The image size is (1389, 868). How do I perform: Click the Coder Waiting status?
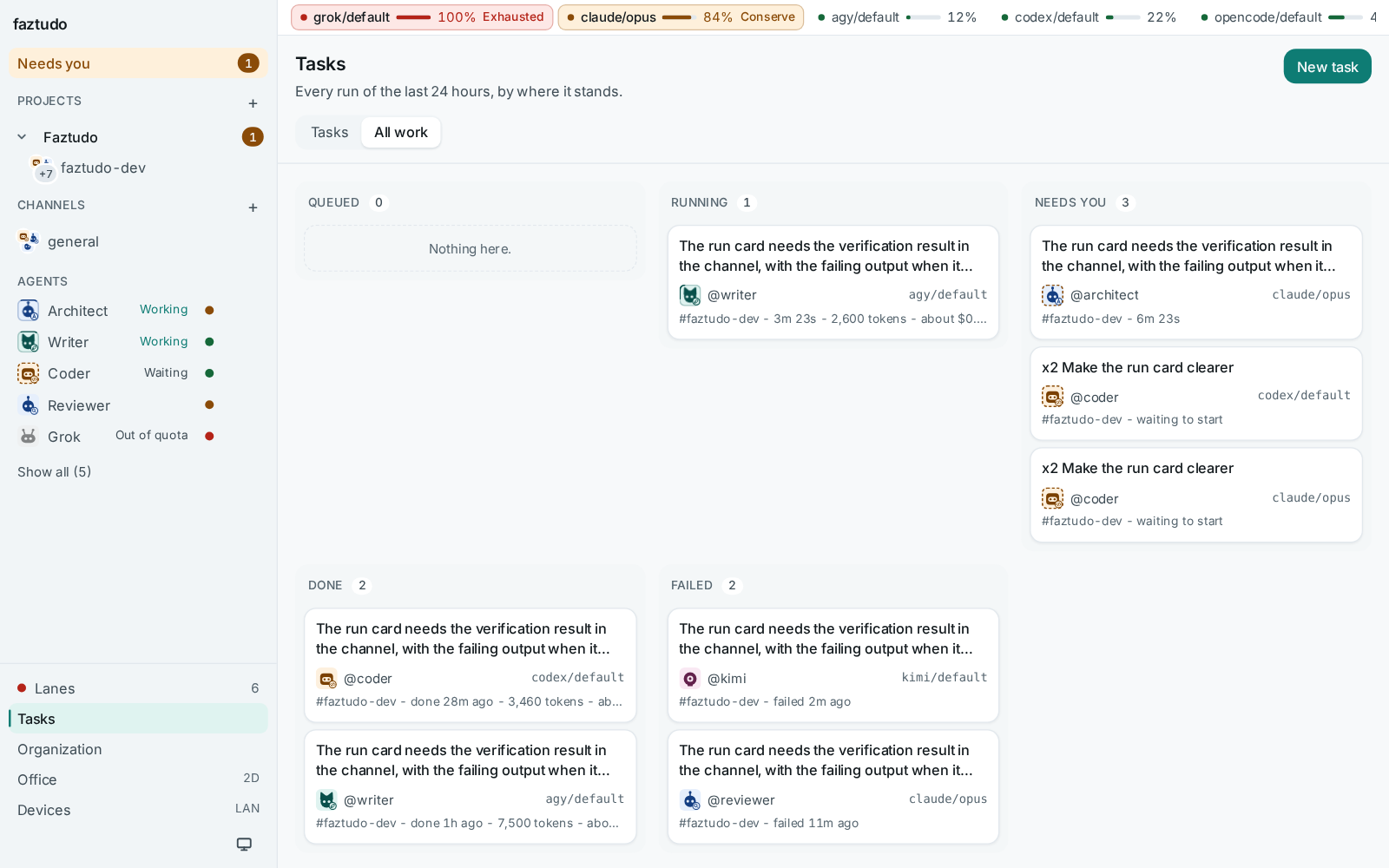(x=166, y=373)
